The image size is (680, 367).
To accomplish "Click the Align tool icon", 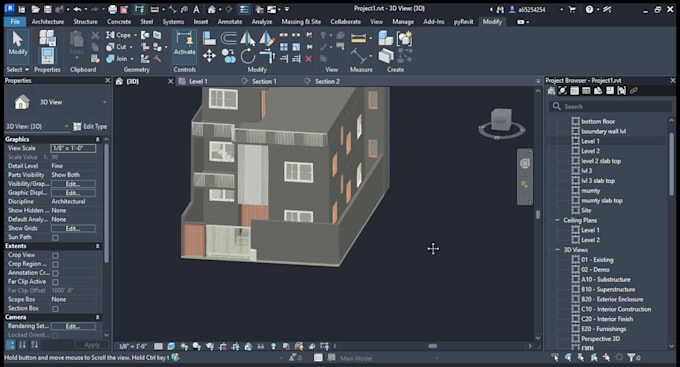I will pyautogui.click(x=209, y=38).
